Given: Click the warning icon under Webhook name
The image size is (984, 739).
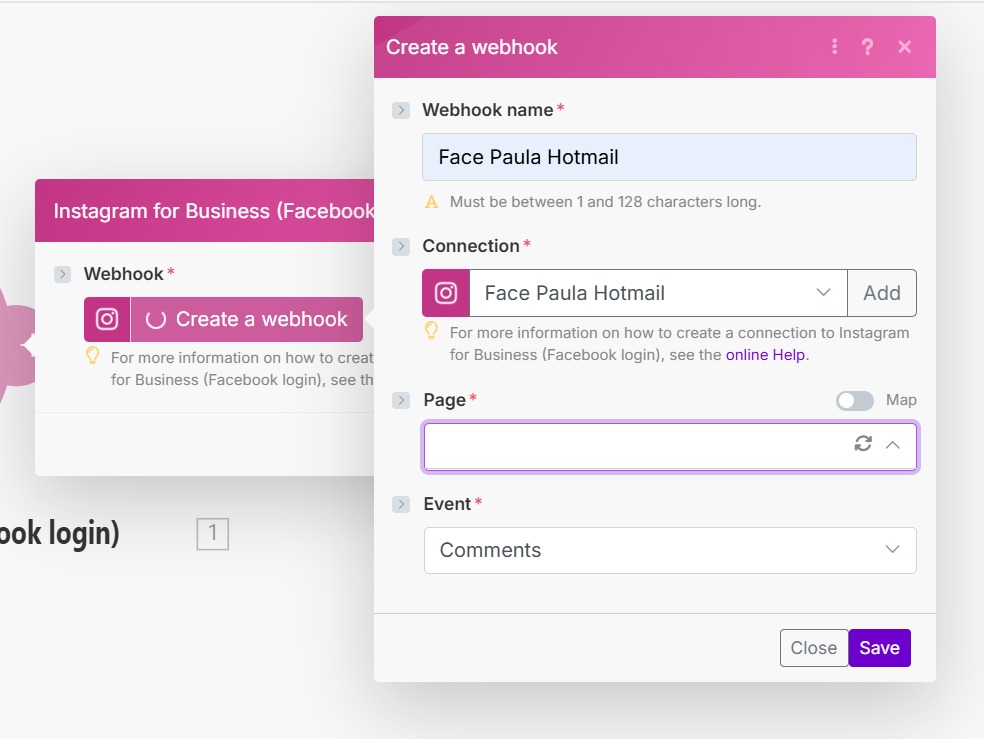Looking at the screenshot, I should tap(432, 202).
